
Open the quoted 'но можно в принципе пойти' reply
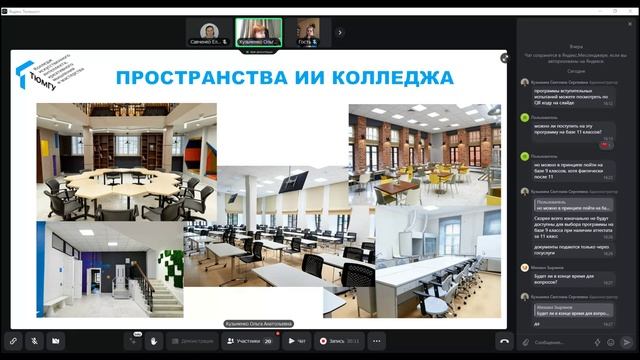point(573,205)
